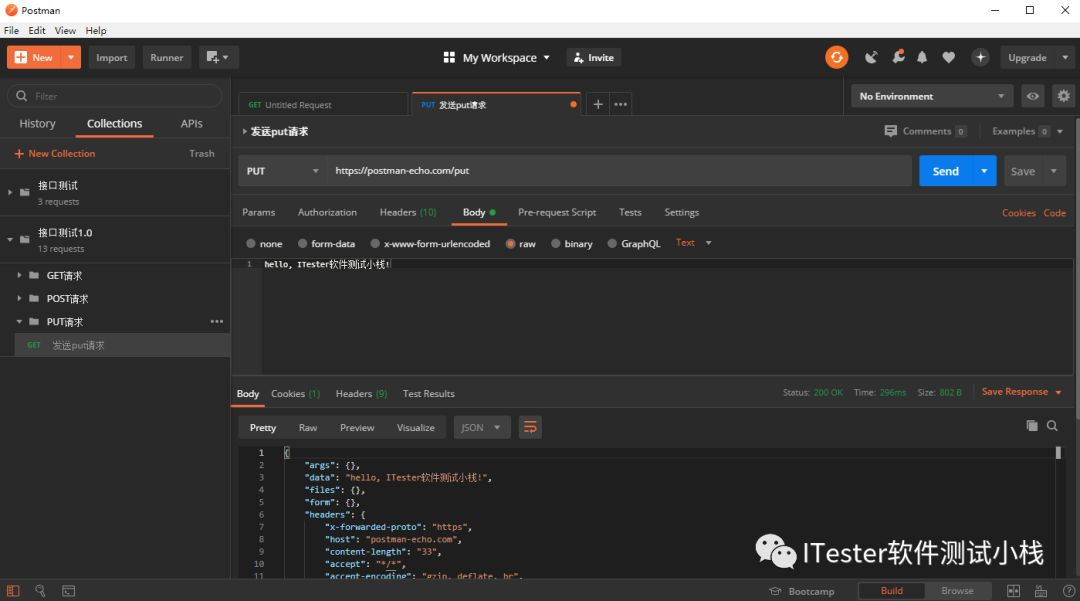
Task: Click the open new window icon
Action: pyautogui.click(x=218, y=57)
